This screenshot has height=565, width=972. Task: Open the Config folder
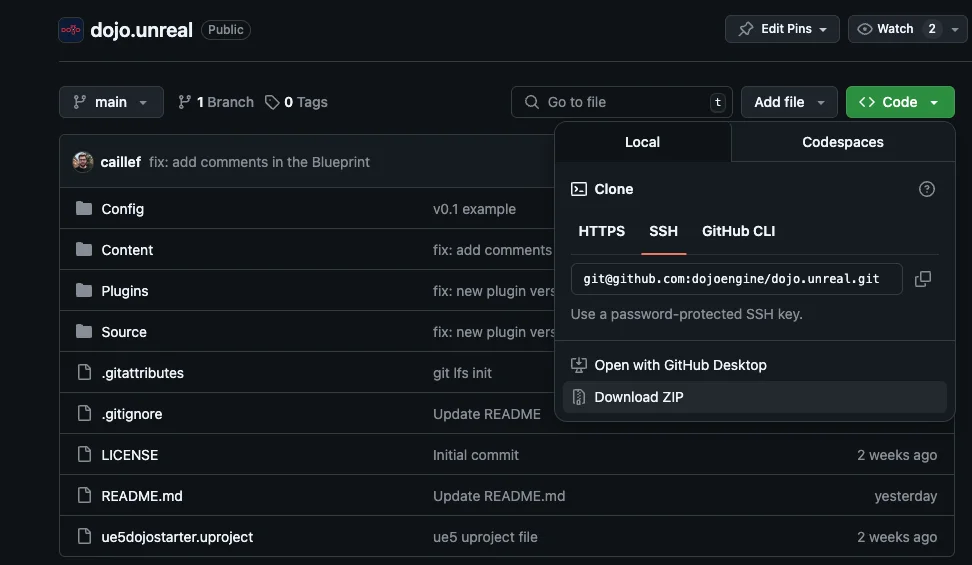[122, 209]
